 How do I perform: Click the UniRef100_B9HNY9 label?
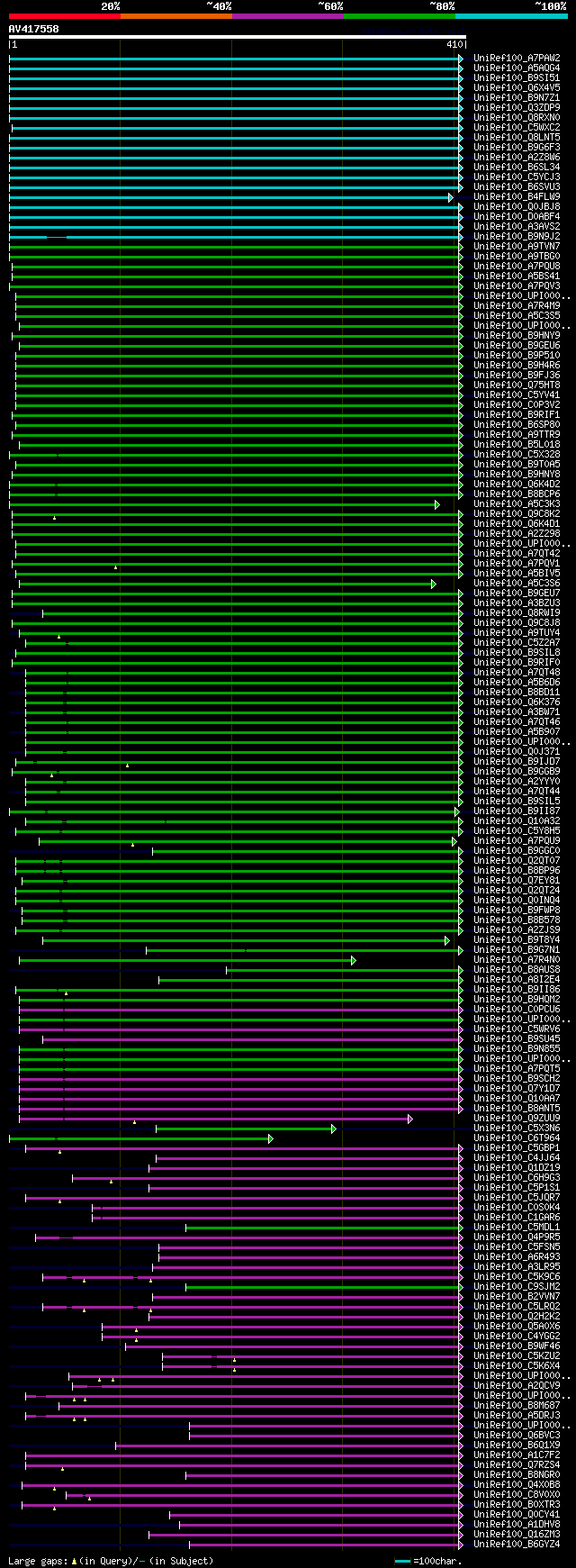tap(517, 336)
